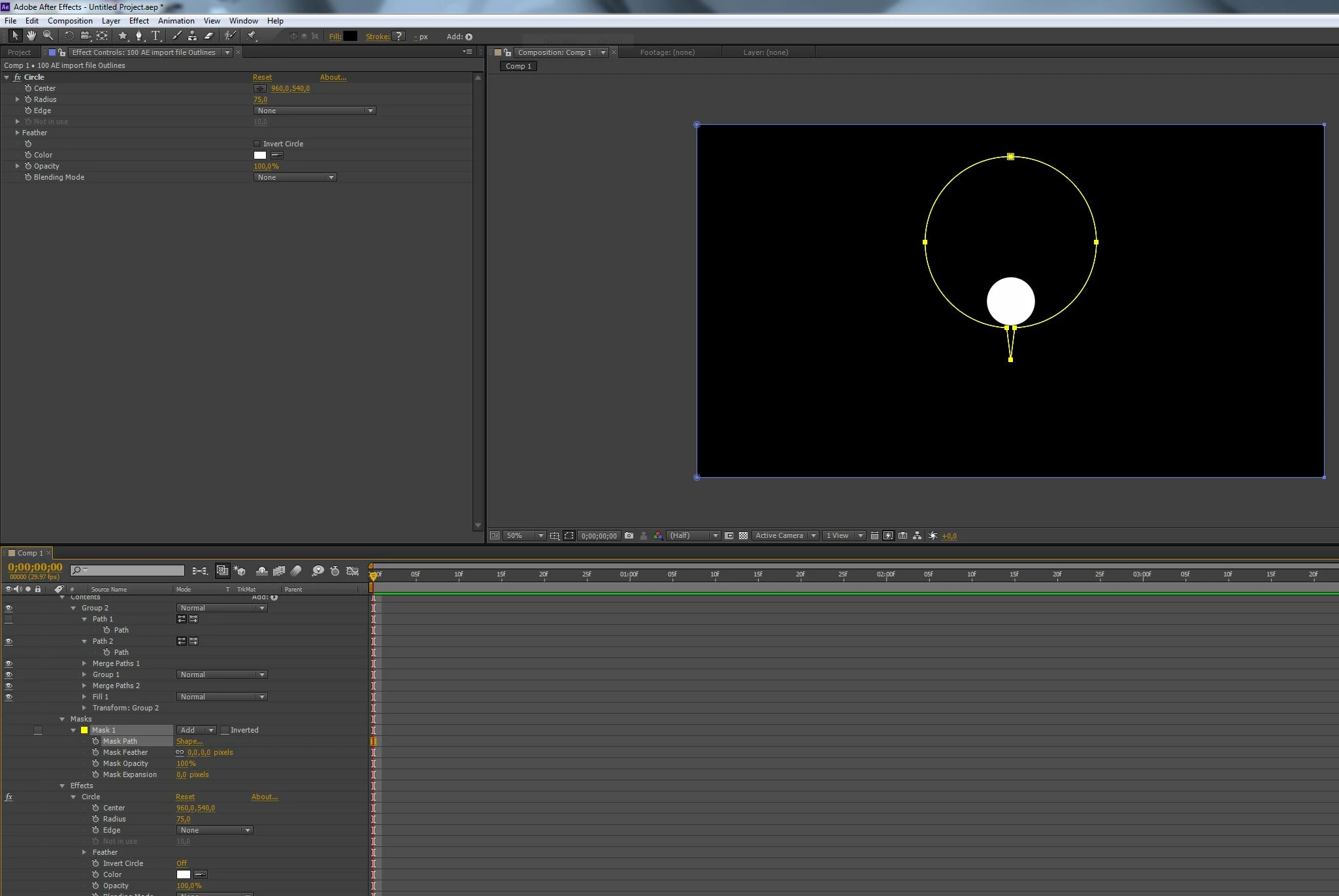Select the Hand tool

coord(31,36)
